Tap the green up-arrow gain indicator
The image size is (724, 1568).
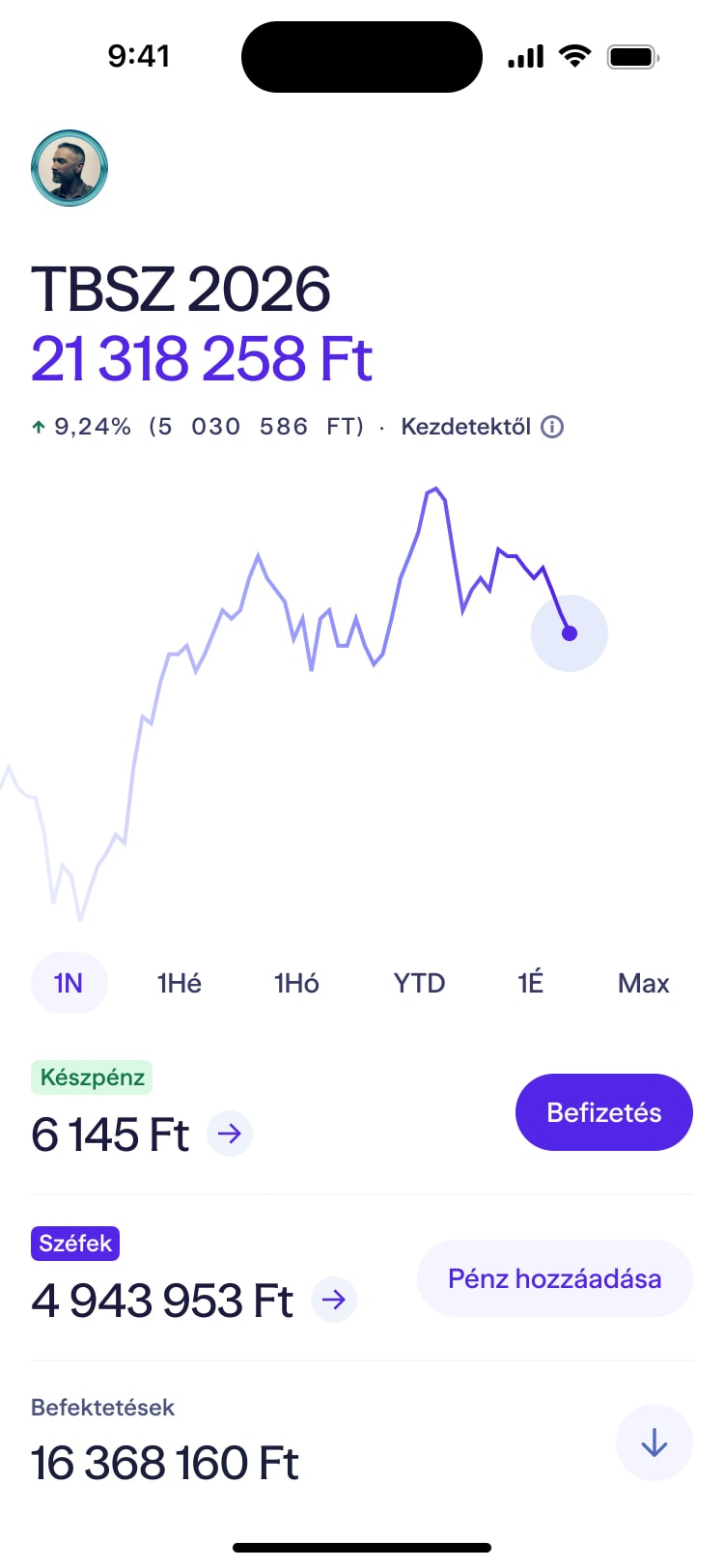tap(39, 427)
